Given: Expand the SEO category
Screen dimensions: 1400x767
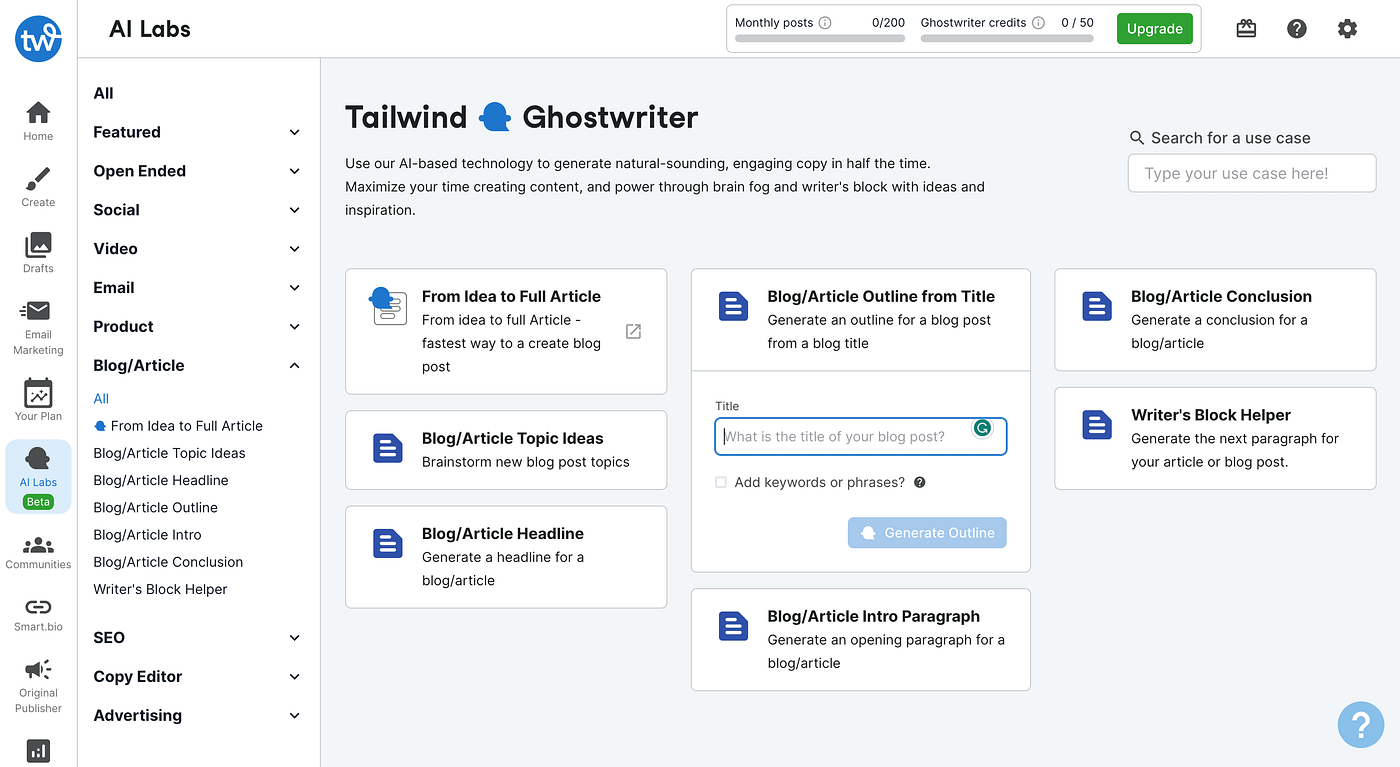Looking at the screenshot, I should tap(294, 638).
